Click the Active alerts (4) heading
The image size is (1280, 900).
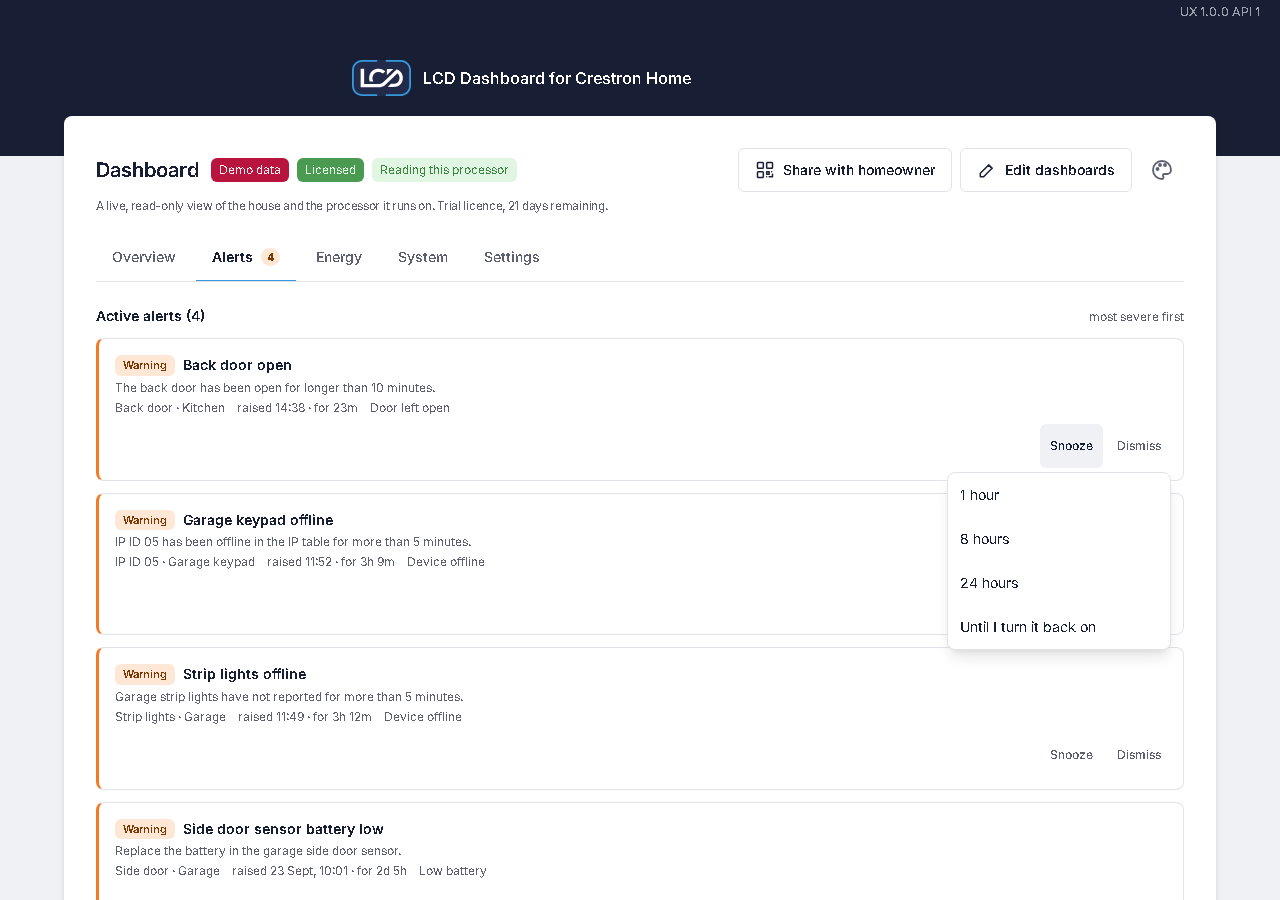point(150,316)
